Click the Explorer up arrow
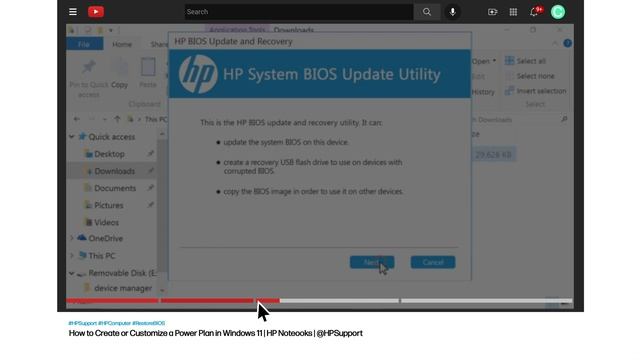The height and width of the screenshot is (360, 640). tap(117, 119)
